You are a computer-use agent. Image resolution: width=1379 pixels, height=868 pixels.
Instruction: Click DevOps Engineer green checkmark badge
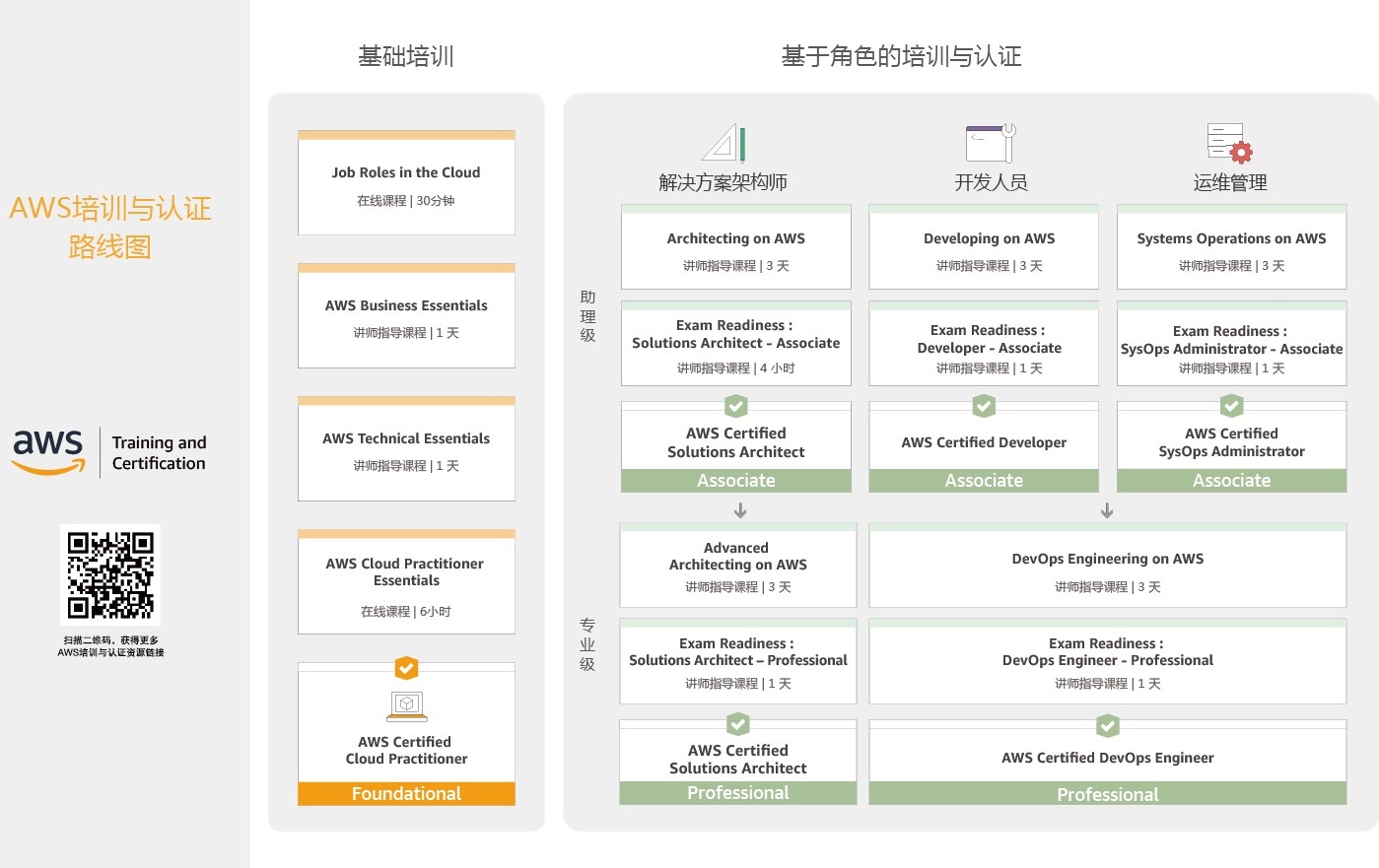pos(1108,726)
